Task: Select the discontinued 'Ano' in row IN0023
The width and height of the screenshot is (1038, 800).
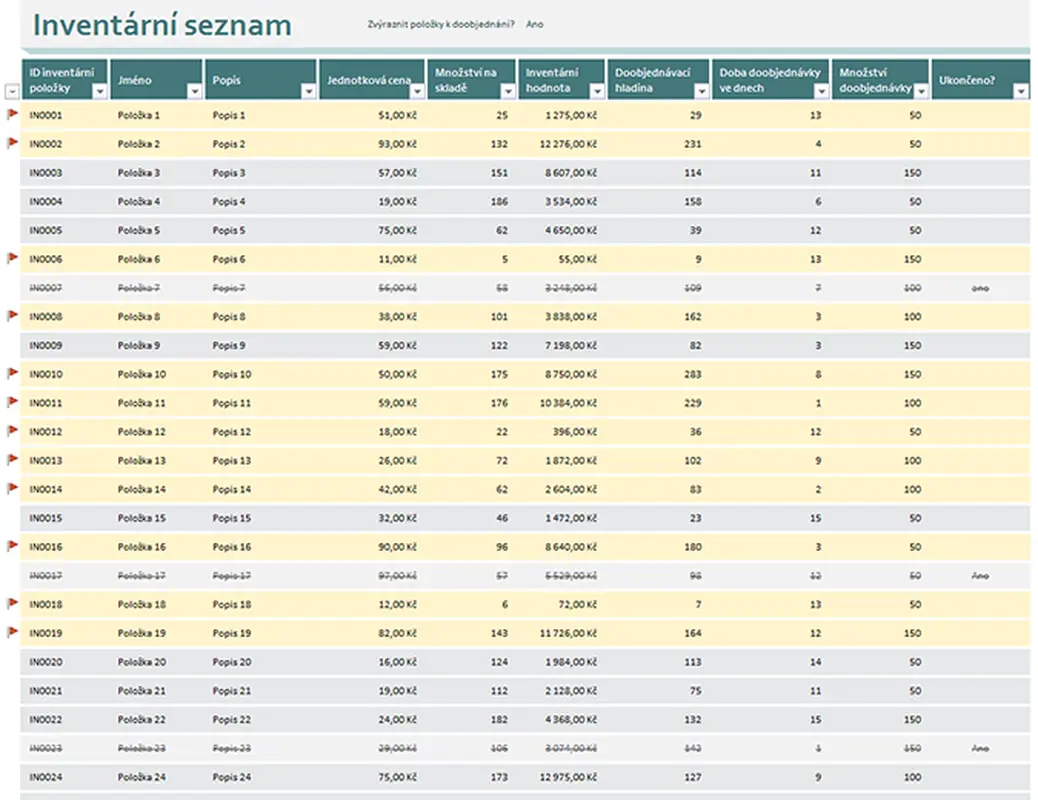Action: 980,749
